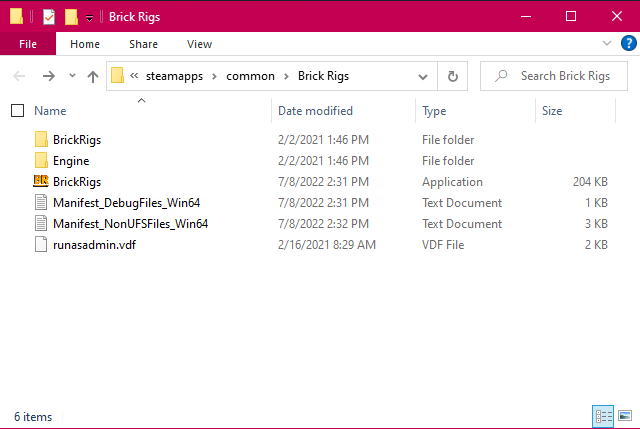Open the Recent locations dropdown
This screenshot has height=429, width=640.
point(72,76)
